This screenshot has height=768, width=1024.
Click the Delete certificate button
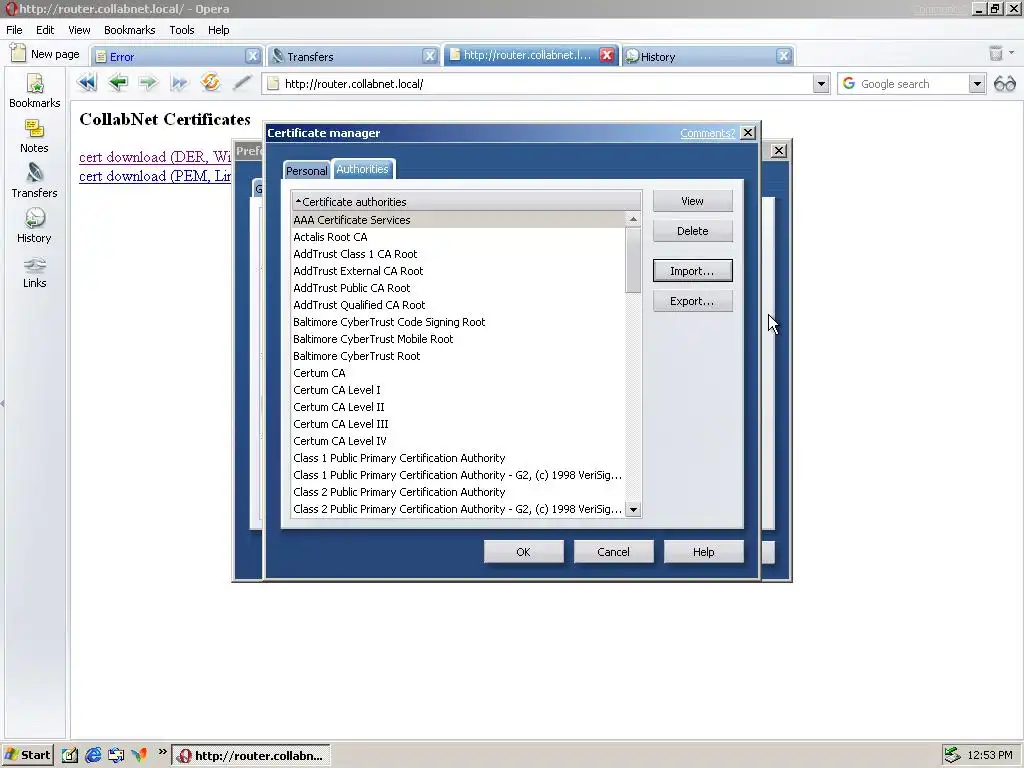[x=692, y=231]
